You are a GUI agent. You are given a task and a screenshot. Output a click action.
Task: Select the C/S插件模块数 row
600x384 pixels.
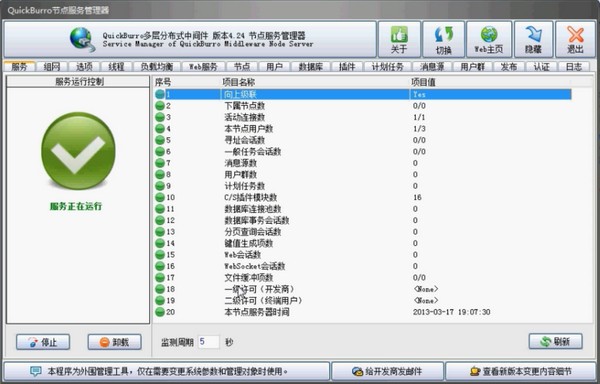pyautogui.click(x=363, y=198)
